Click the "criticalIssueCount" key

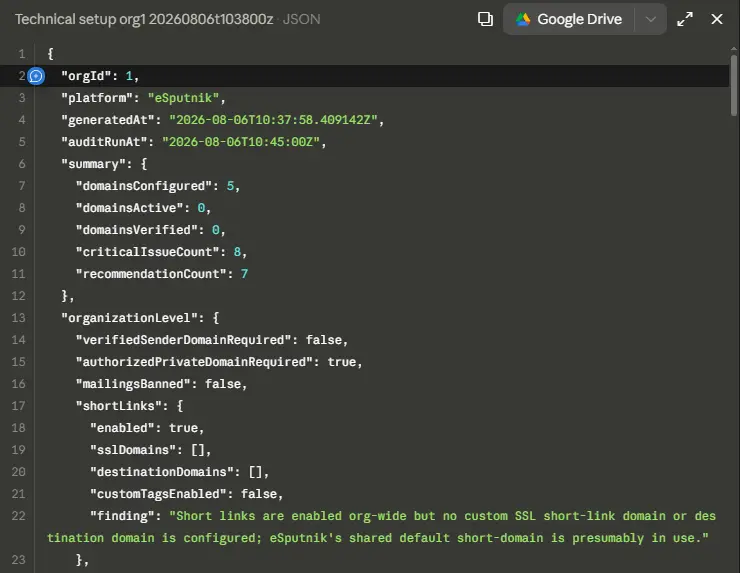[148, 252]
